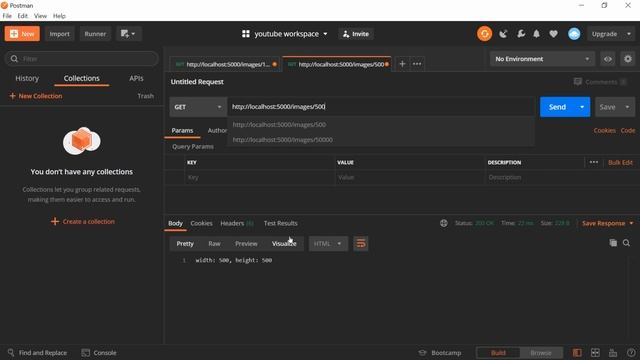640x360 pixels.
Task: Open the youtube workspace switcher
Action: (x=284, y=34)
